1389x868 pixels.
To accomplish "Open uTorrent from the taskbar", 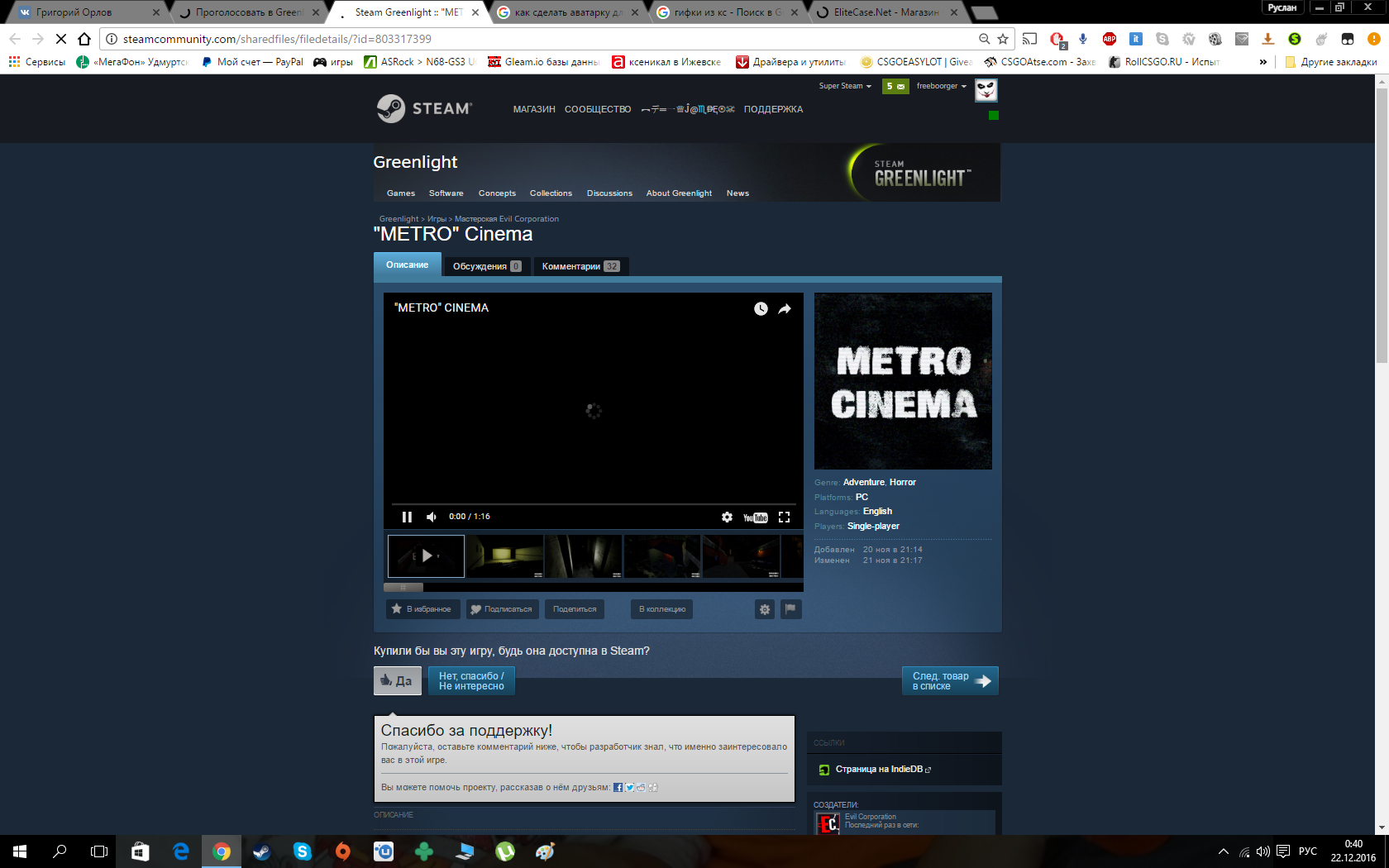I will point(505,851).
